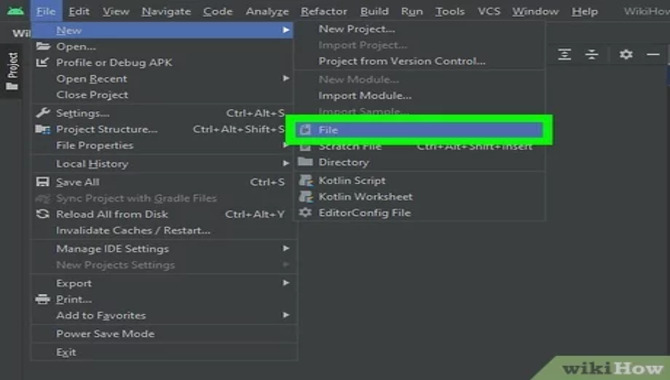The image size is (670, 380).
Task: Open the Project side tool tab
Action: point(12,71)
